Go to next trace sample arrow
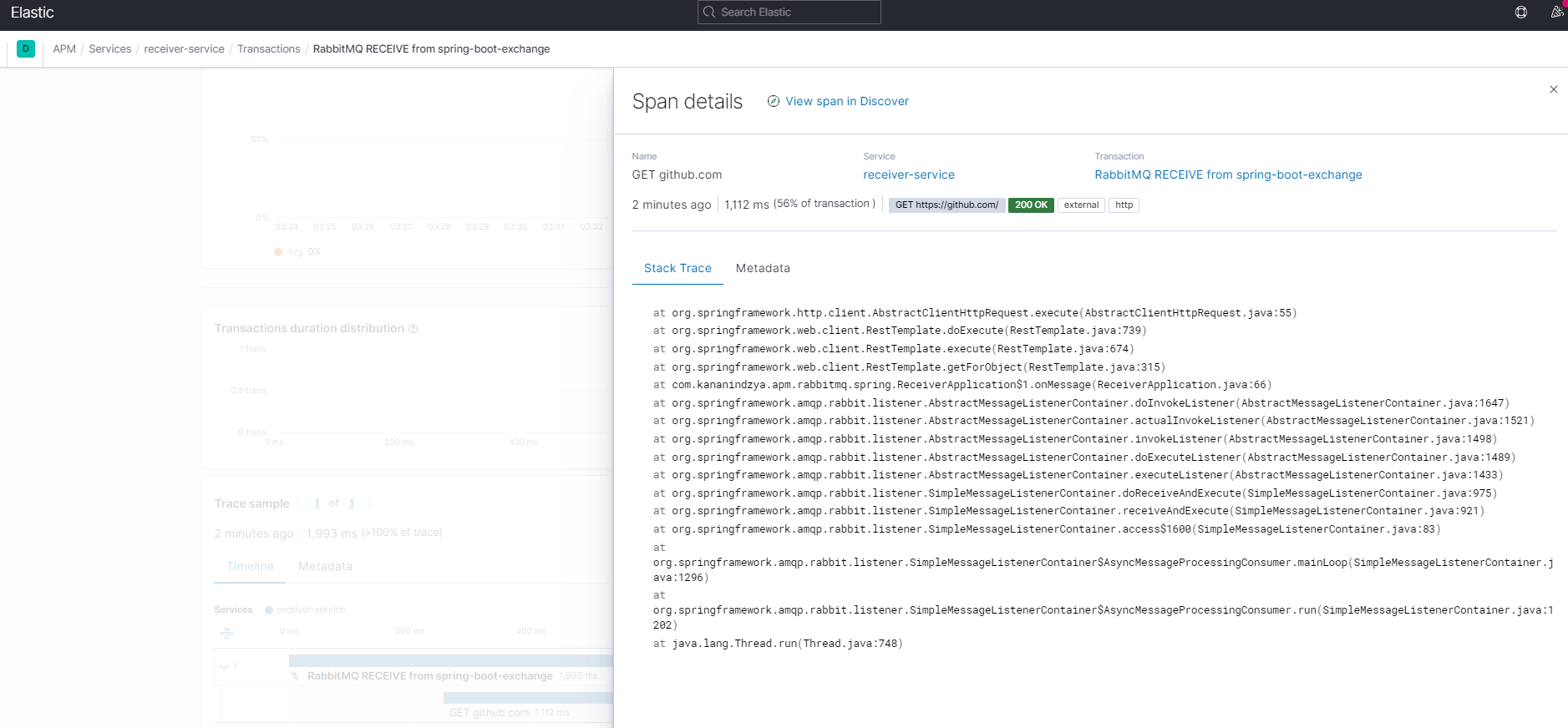This screenshot has height=728, width=1568. click(x=369, y=503)
